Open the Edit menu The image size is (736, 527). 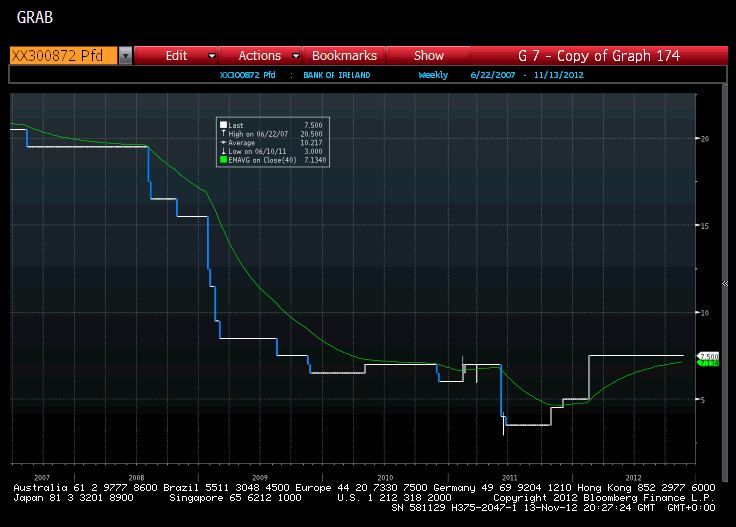(176, 55)
